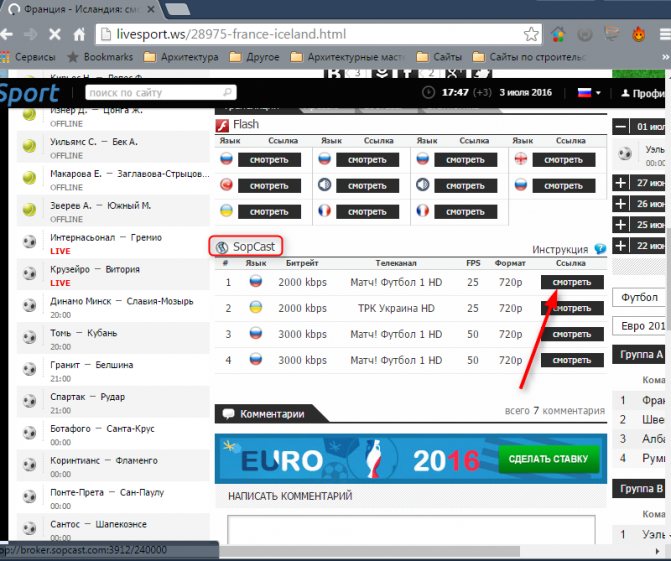Click the Ukrainian flag in SopCast row 2
This screenshot has height=561, width=671.
click(256, 307)
